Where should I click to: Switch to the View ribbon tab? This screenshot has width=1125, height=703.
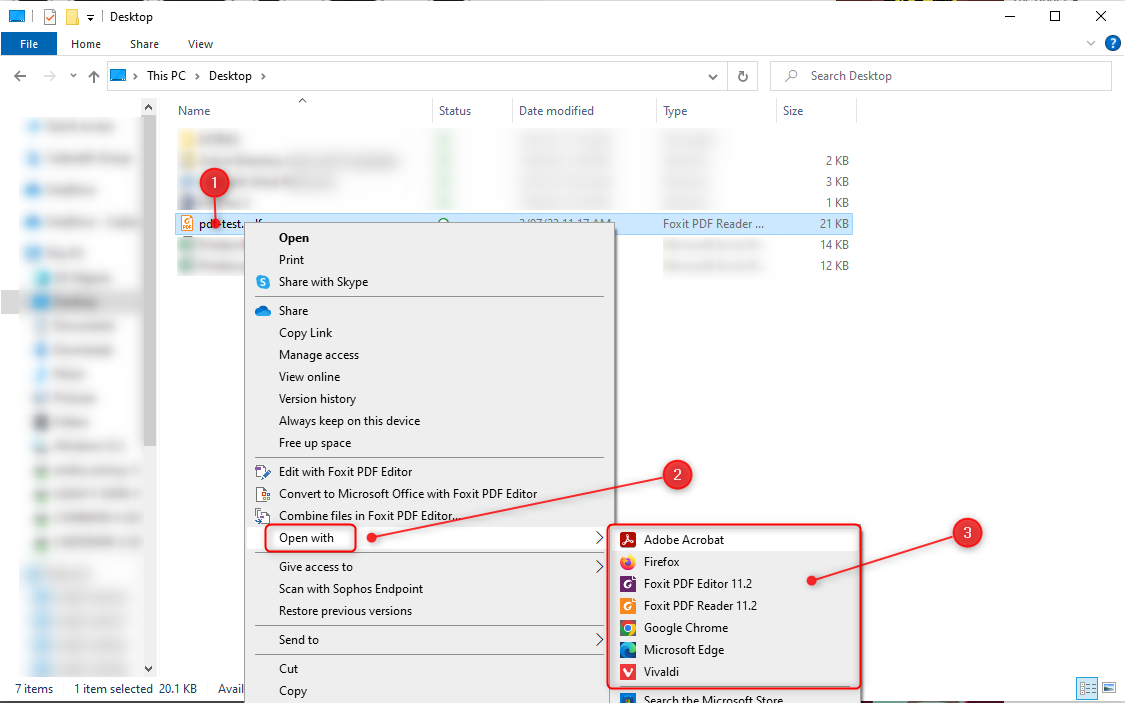[x=200, y=44]
